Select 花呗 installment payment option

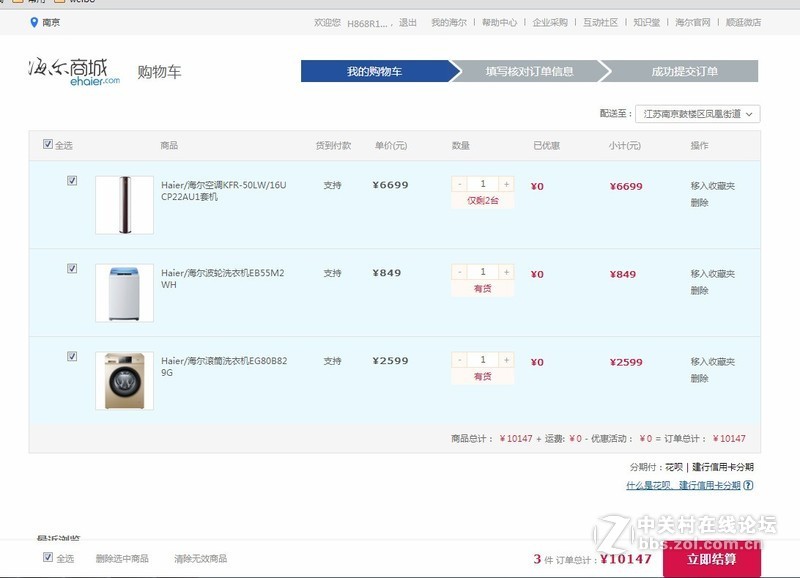pyautogui.click(x=674, y=467)
